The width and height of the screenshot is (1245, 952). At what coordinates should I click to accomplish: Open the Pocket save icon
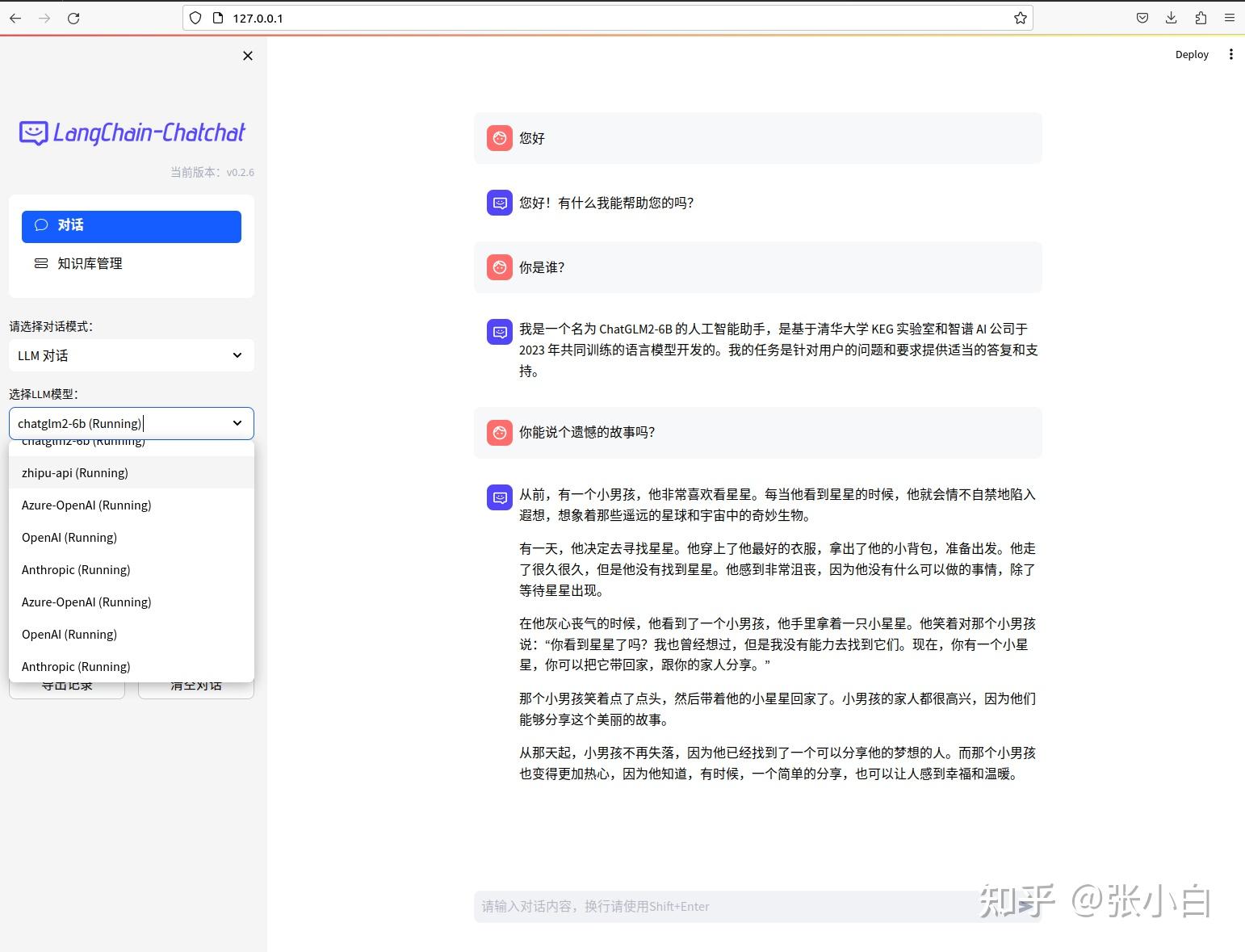click(1142, 18)
